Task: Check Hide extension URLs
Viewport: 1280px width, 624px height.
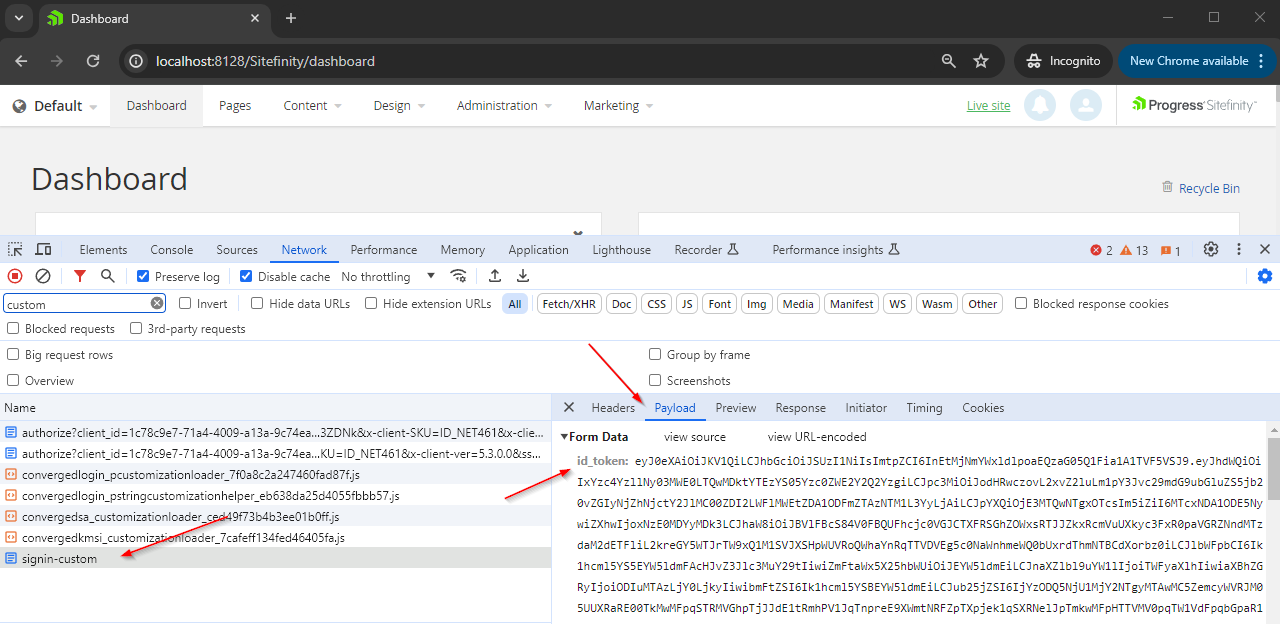Action: click(x=371, y=303)
